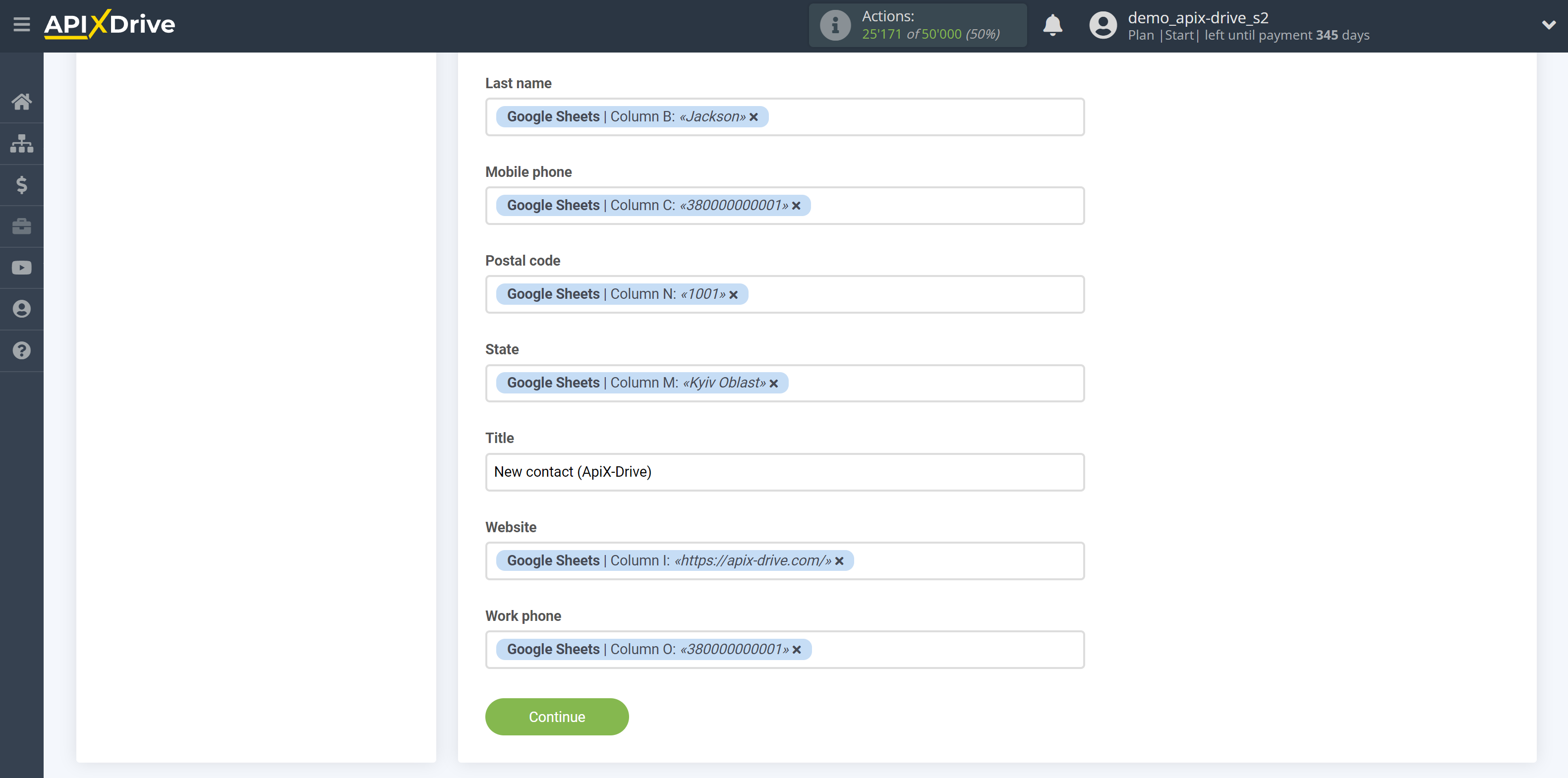Remove the Column B Jackson tag
Screen dimensions: 1568x778
click(754, 117)
